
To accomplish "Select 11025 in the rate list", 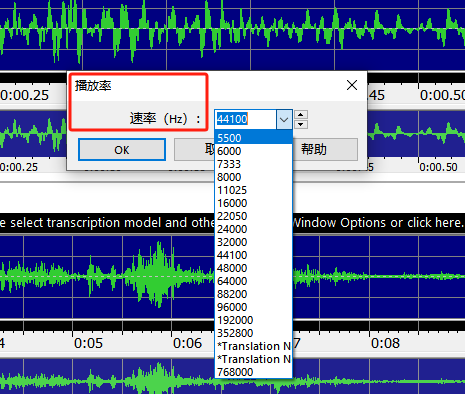I will point(254,190).
